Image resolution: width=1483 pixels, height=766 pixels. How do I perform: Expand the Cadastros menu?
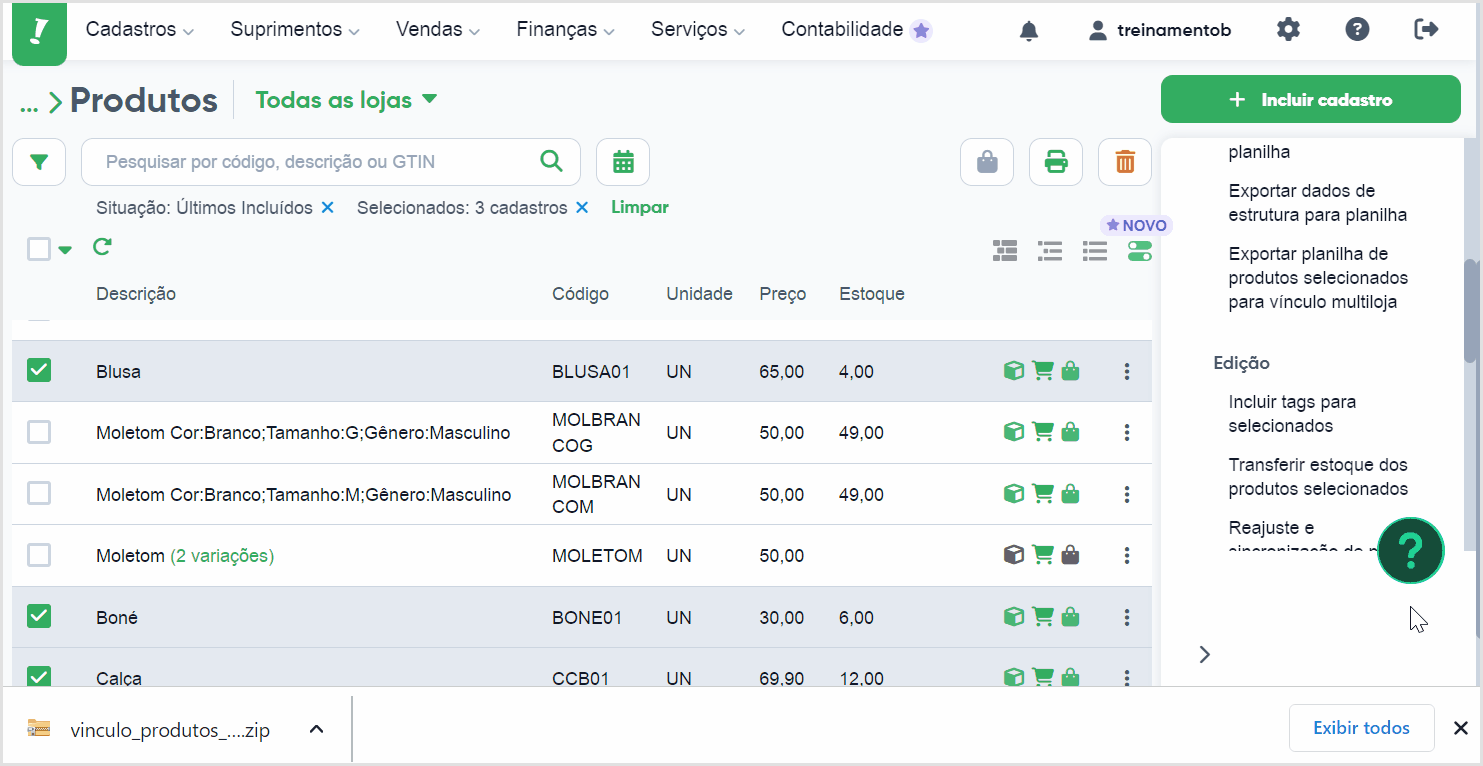point(139,30)
